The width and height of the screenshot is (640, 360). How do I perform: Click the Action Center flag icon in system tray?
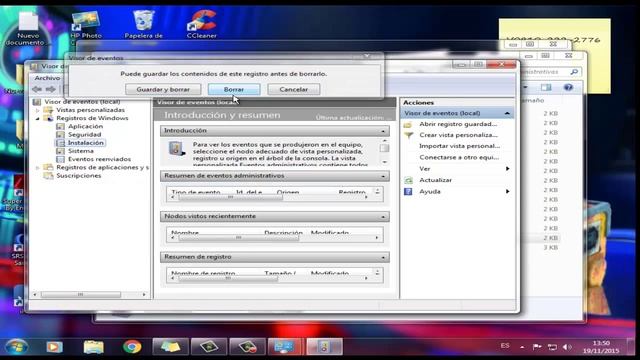pyautogui.click(x=537, y=347)
